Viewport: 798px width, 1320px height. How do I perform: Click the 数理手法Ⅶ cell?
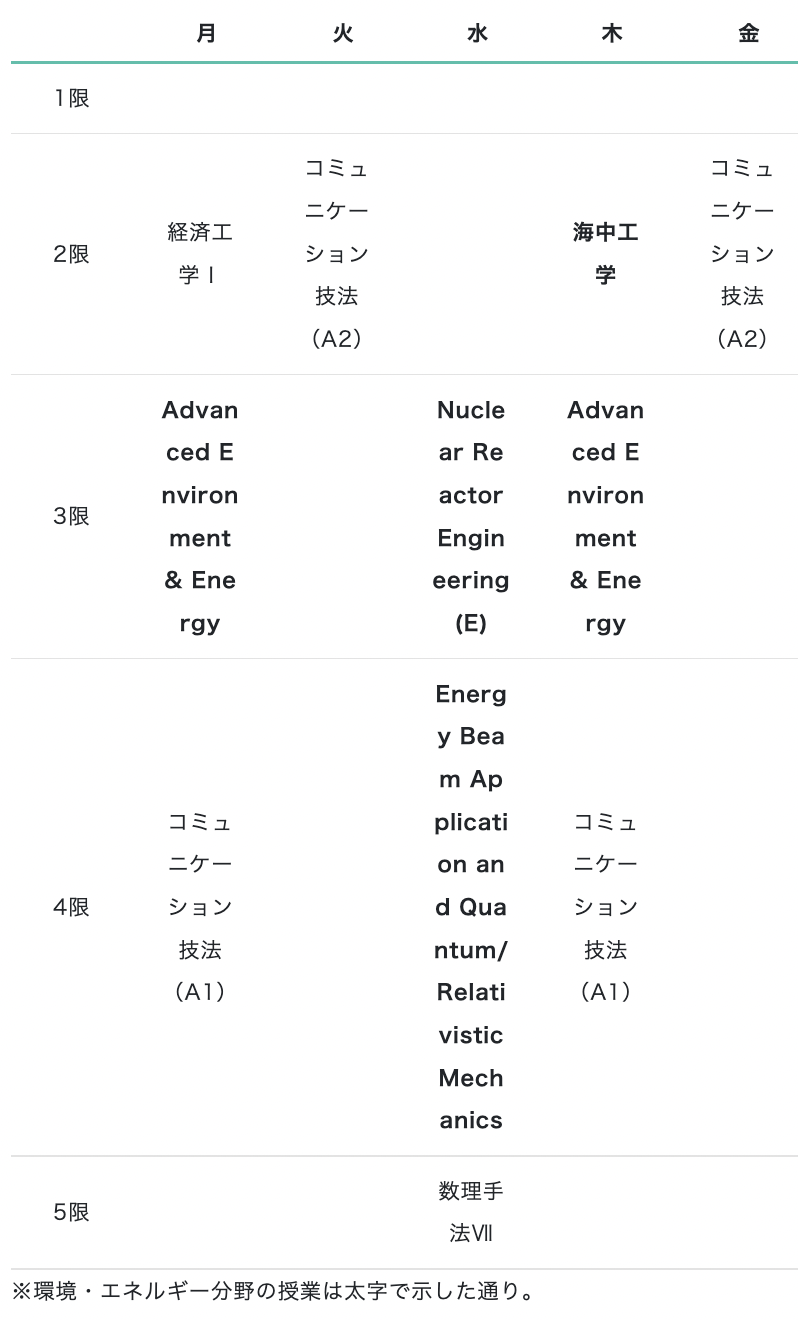click(471, 1212)
